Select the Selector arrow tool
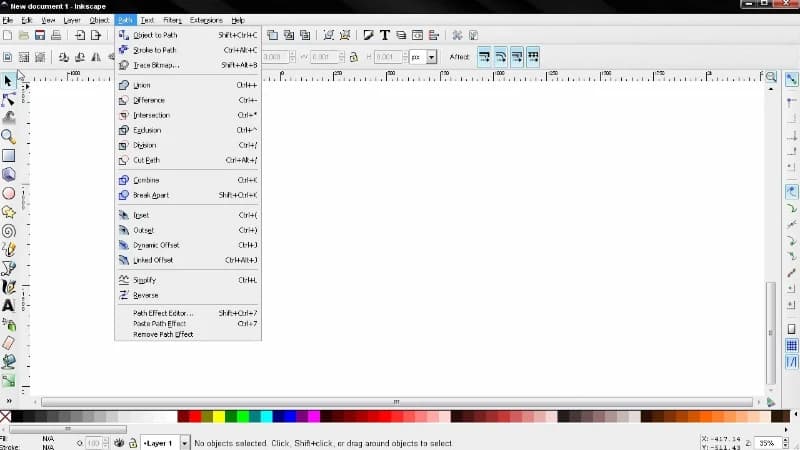This screenshot has width=800, height=450. coord(8,81)
